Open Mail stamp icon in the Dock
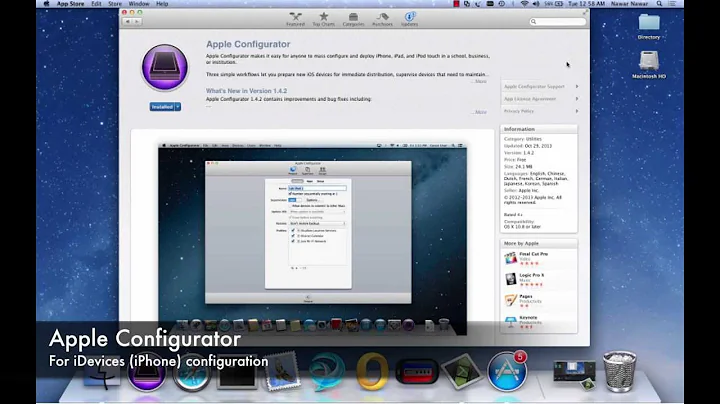 point(281,371)
